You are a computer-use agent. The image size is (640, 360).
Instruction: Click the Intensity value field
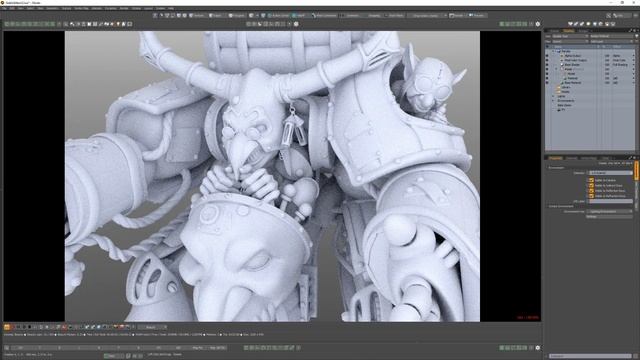[611, 173]
